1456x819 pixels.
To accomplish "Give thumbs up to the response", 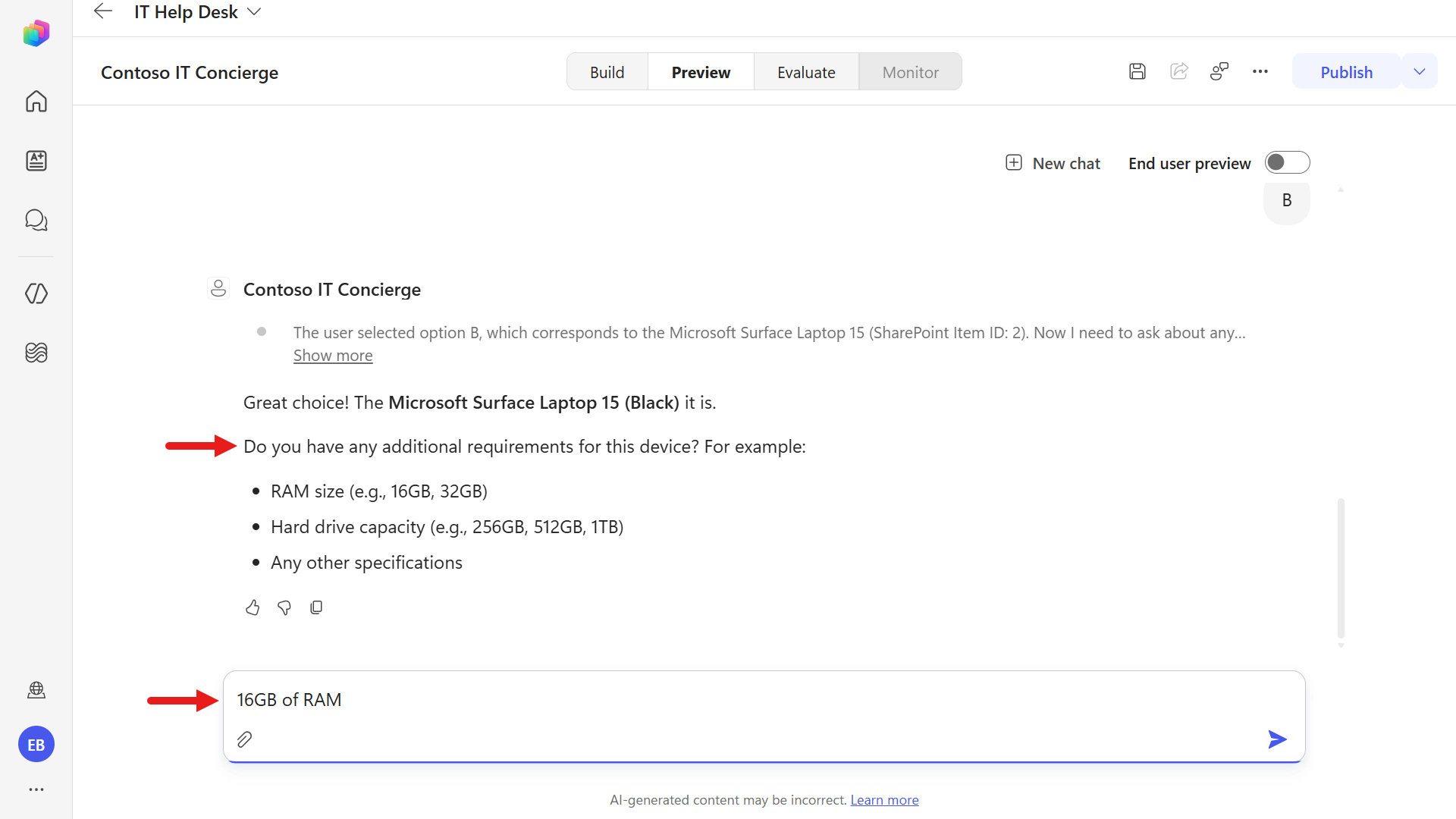I will click(x=253, y=607).
